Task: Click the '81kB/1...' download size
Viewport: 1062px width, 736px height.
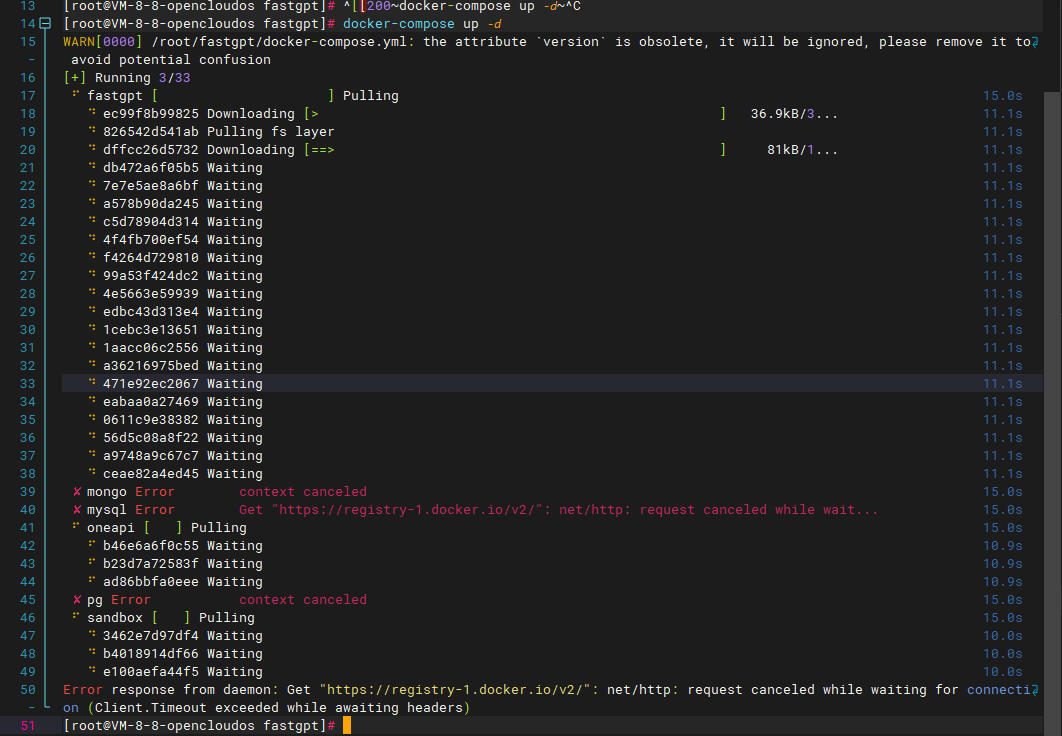Action: tap(802, 149)
